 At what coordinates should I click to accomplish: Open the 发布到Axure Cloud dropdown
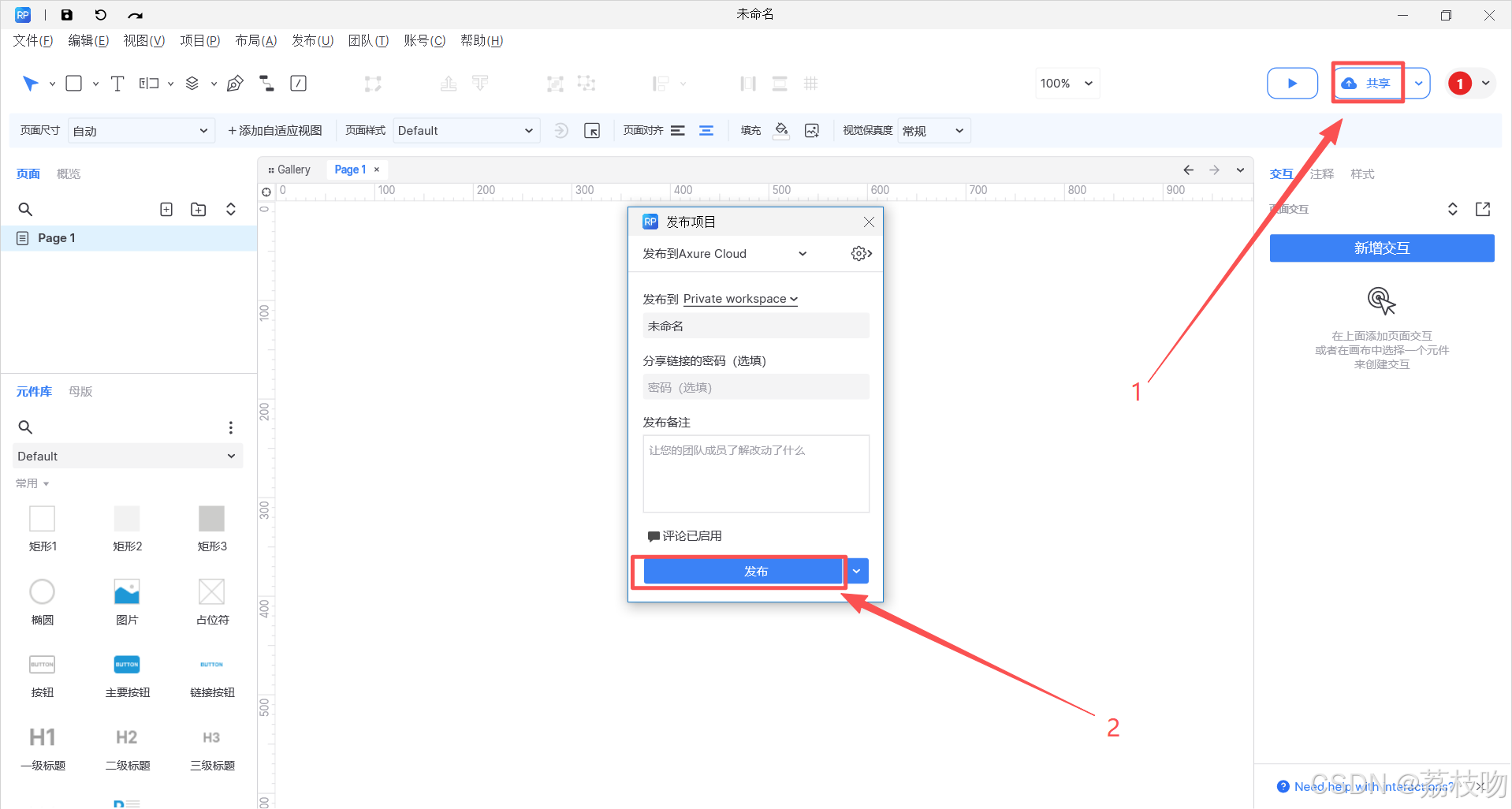[x=724, y=254]
